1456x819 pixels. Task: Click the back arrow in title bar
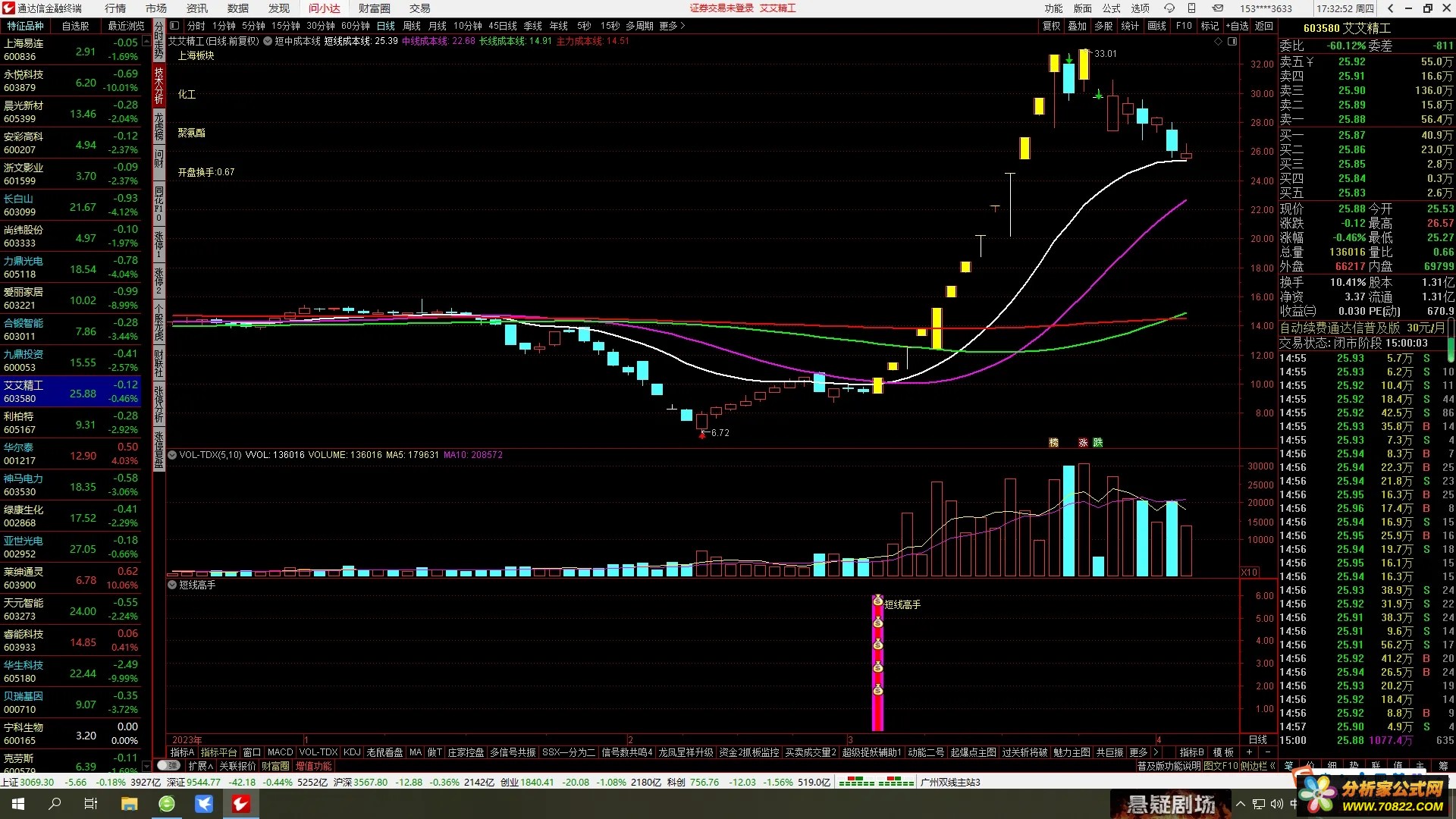(1390, 8)
